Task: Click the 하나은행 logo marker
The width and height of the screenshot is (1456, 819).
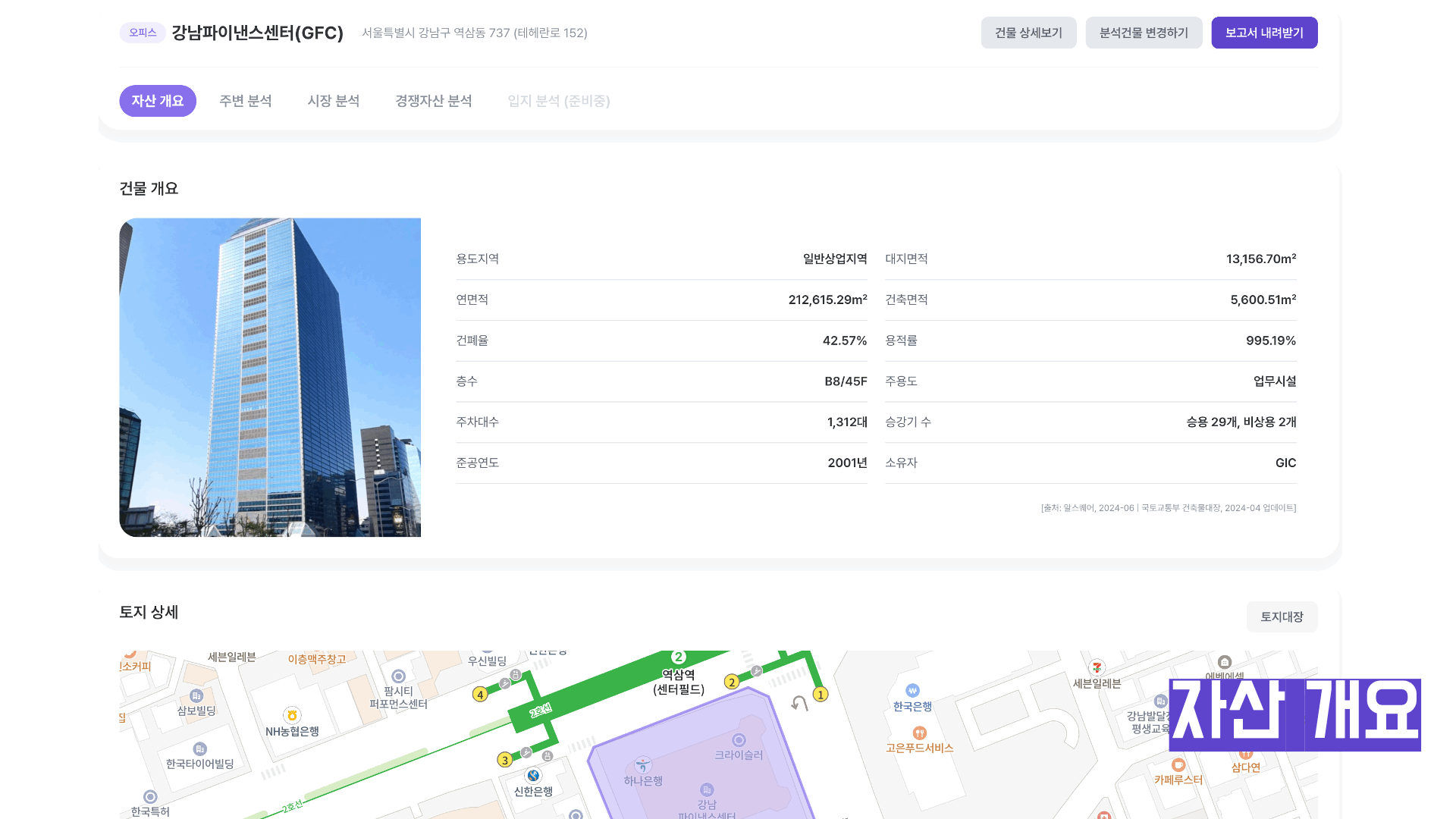Action: point(643,764)
